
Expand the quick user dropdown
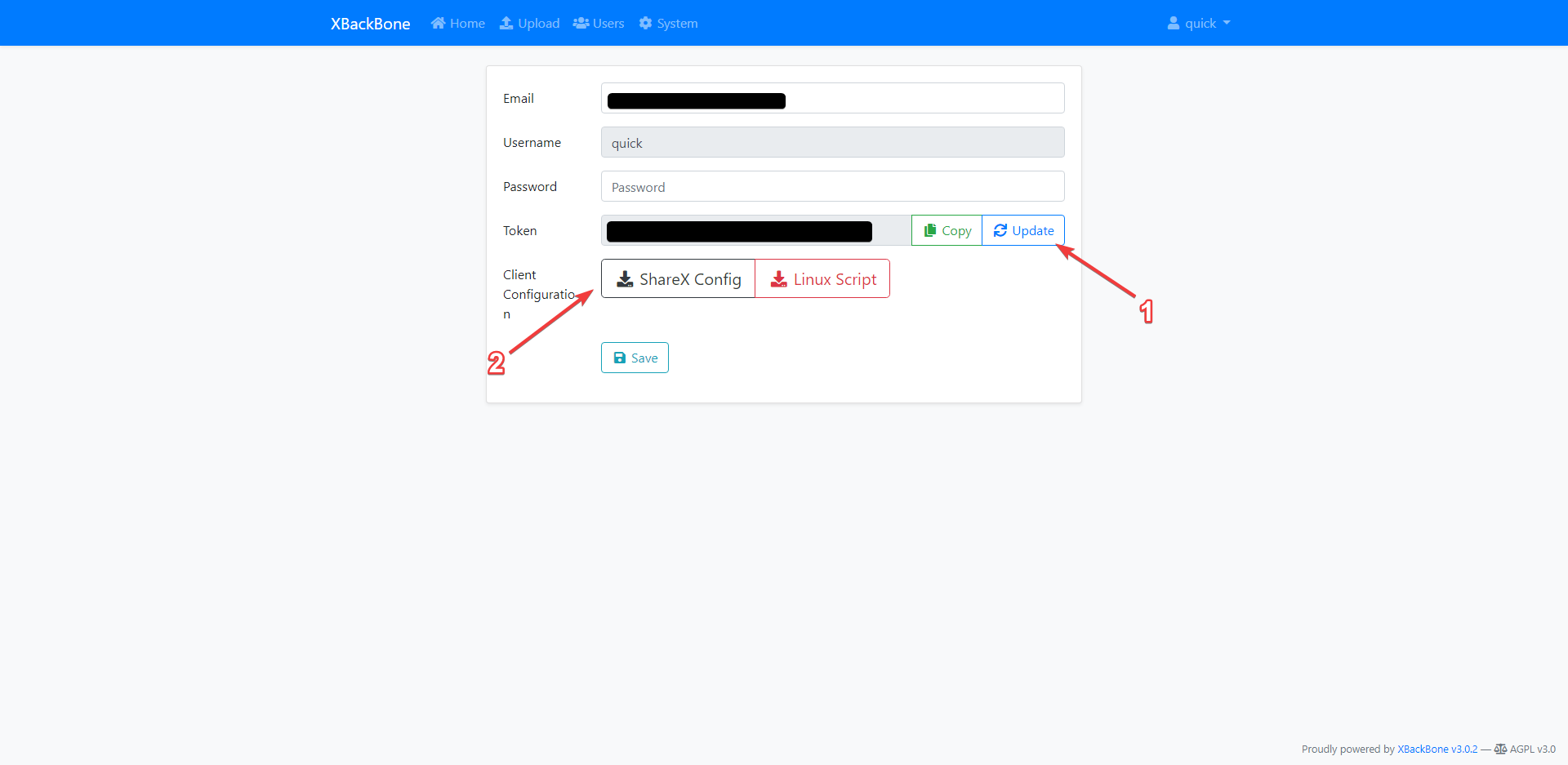[x=1198, y=24]
